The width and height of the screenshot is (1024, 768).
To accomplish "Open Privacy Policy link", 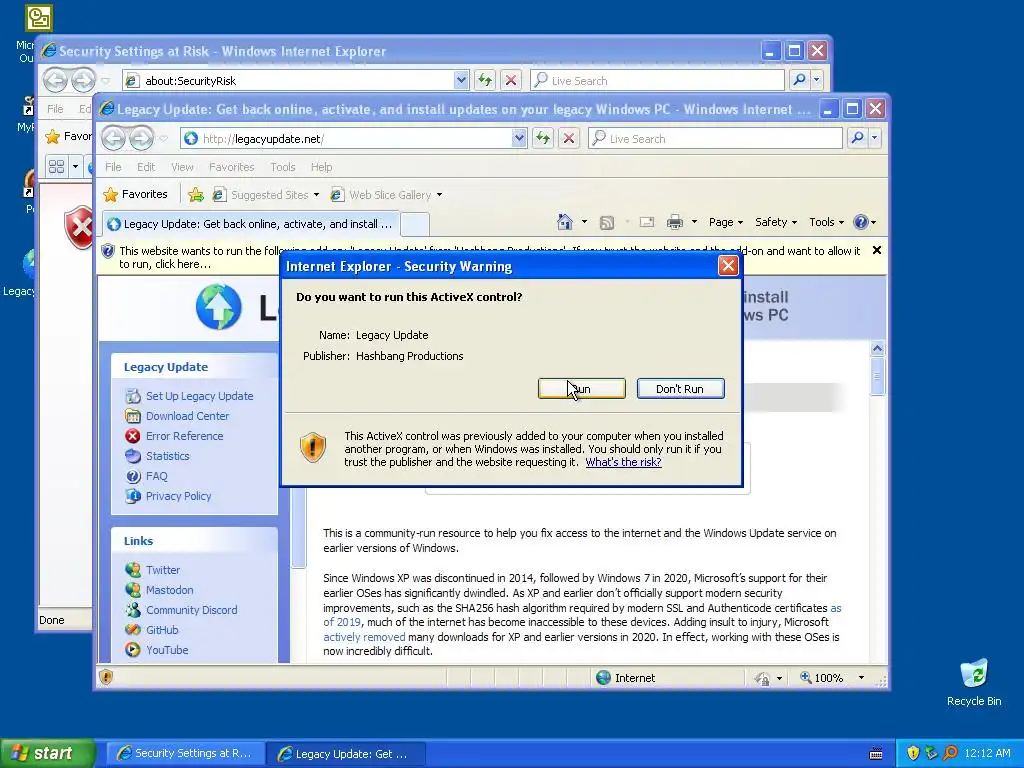I will [178, 496].
